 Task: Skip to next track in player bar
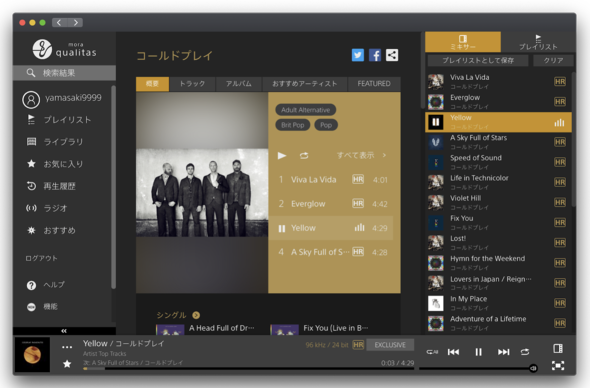[x=503, y=352]
